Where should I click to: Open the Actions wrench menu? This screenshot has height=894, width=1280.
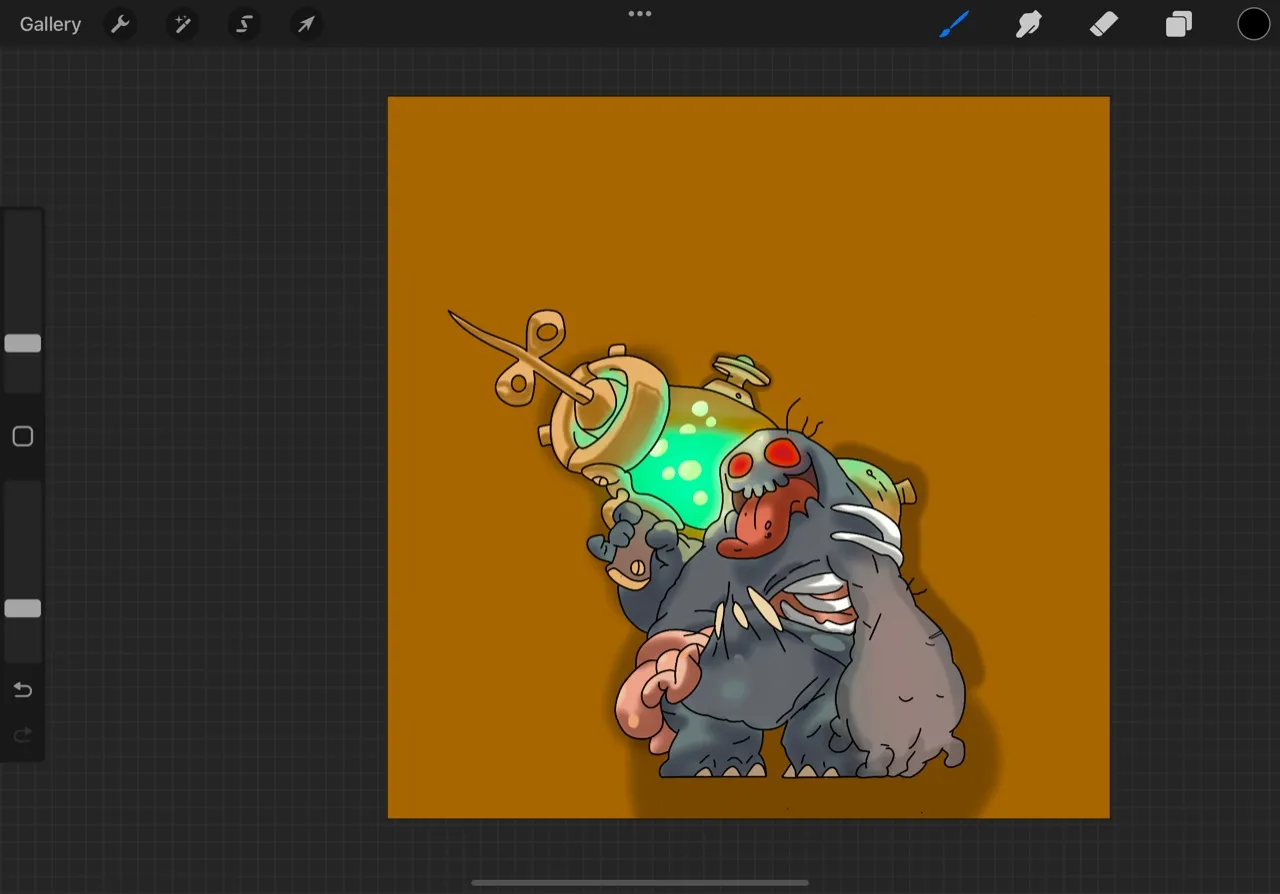coord(120,24)
